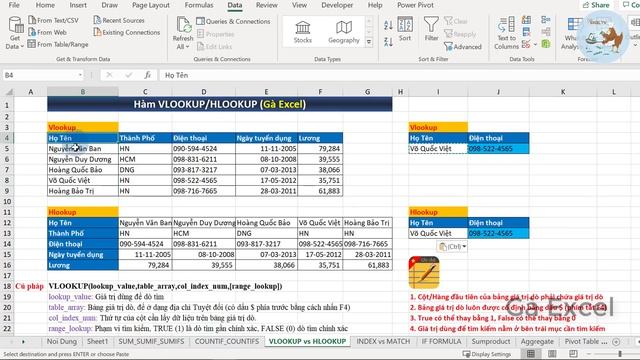Click the Manage Data Model icon

pos(546,44)
